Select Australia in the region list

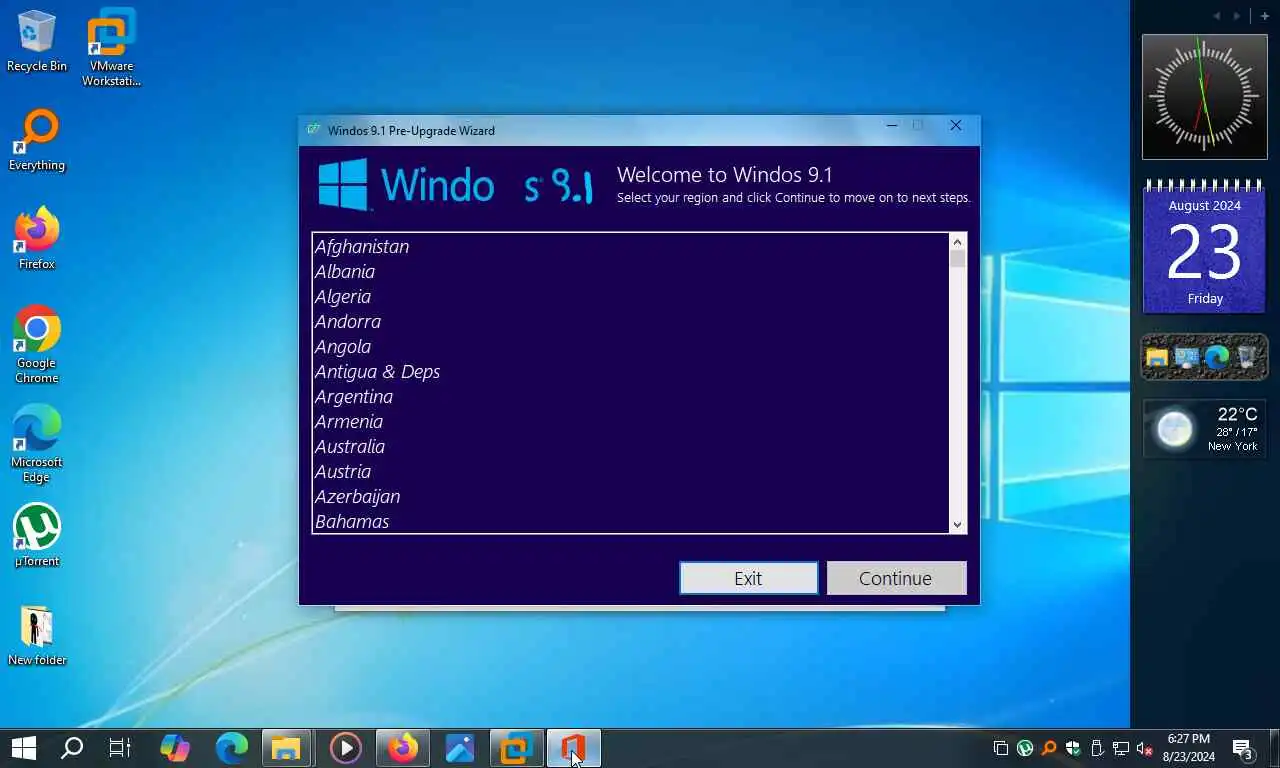[x=630, y=446]
